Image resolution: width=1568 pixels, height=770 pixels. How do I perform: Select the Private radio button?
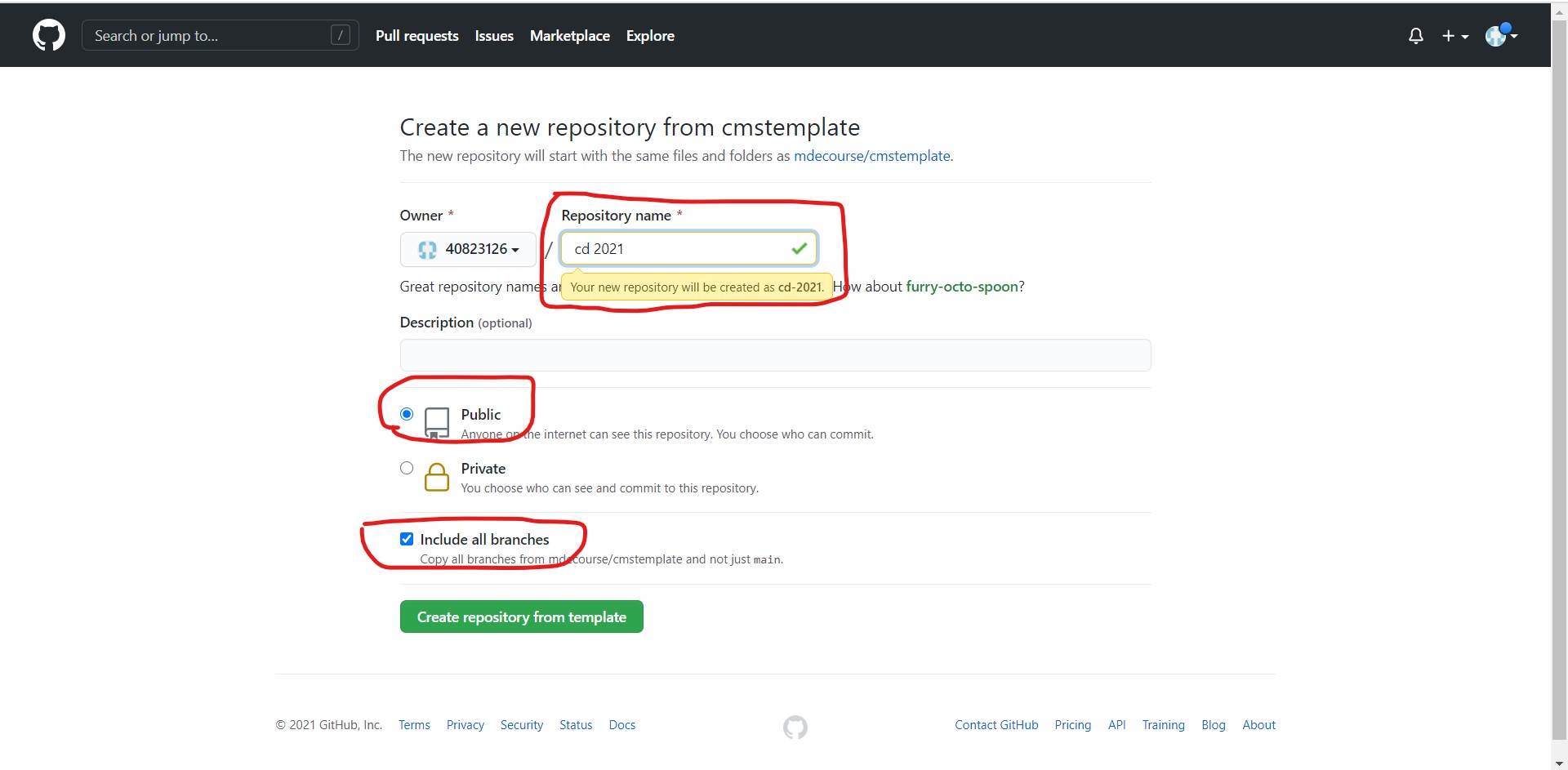pos(407,468)
